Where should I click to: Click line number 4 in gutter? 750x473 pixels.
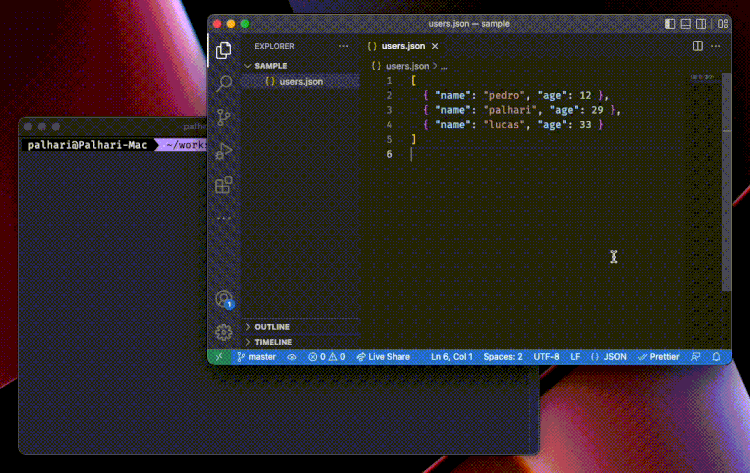click(389, 125)
